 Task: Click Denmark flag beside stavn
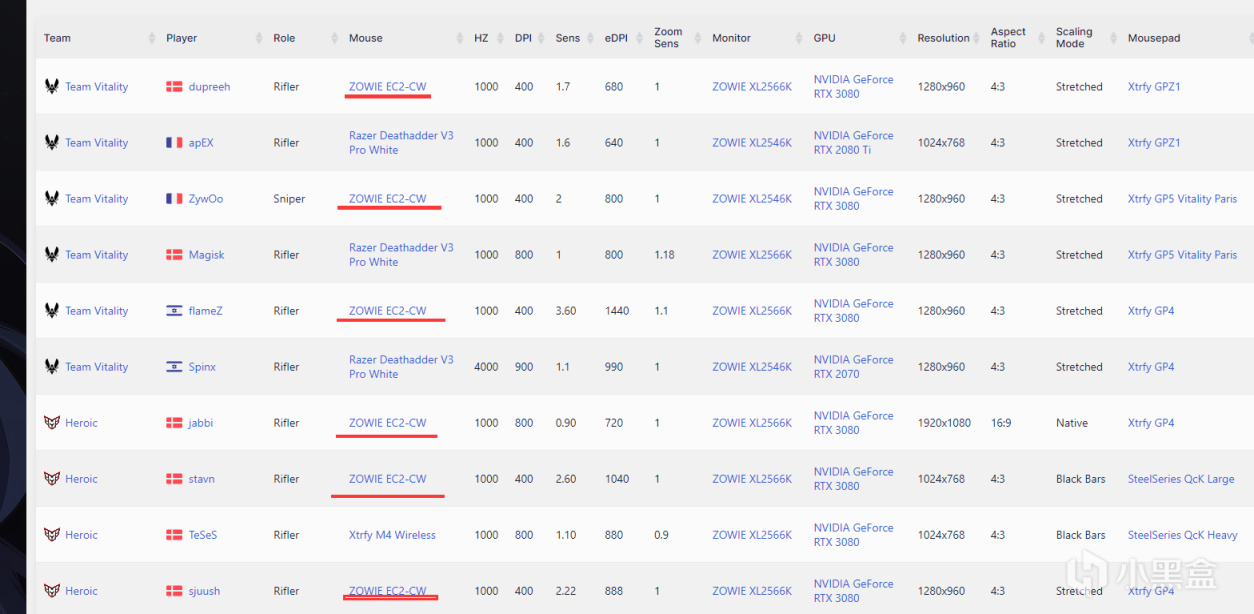point(174,479)
